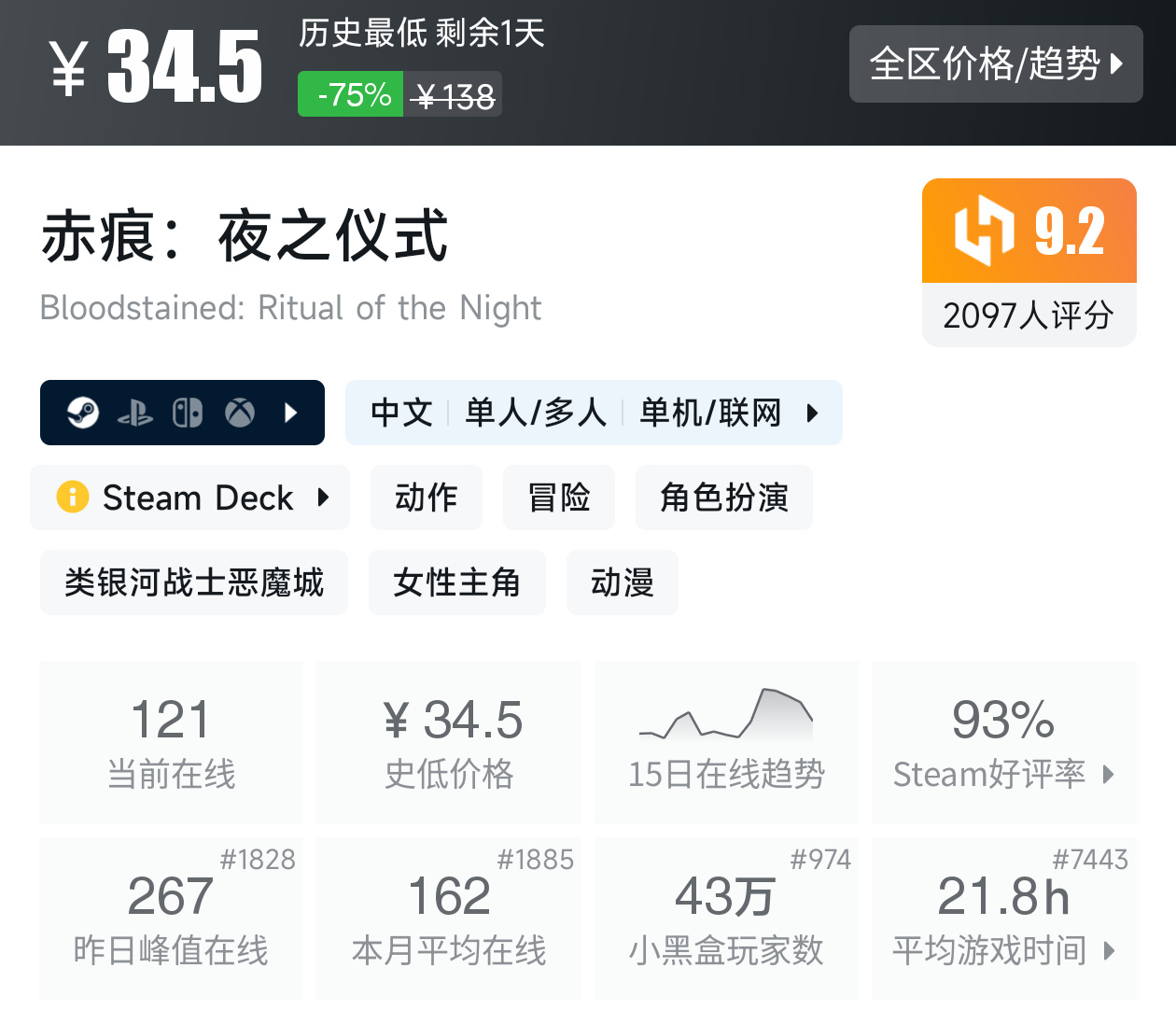Click the #1885 rank label

coord(536,859)
